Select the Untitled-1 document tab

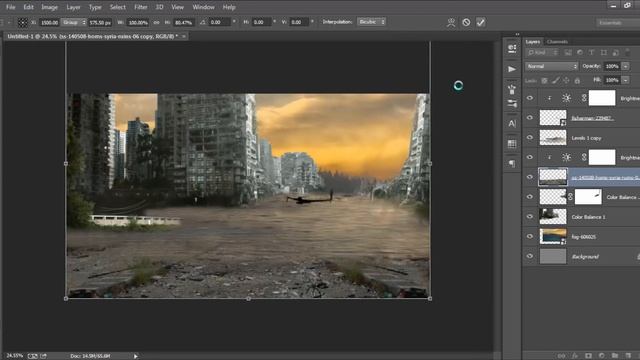(93, 36)
